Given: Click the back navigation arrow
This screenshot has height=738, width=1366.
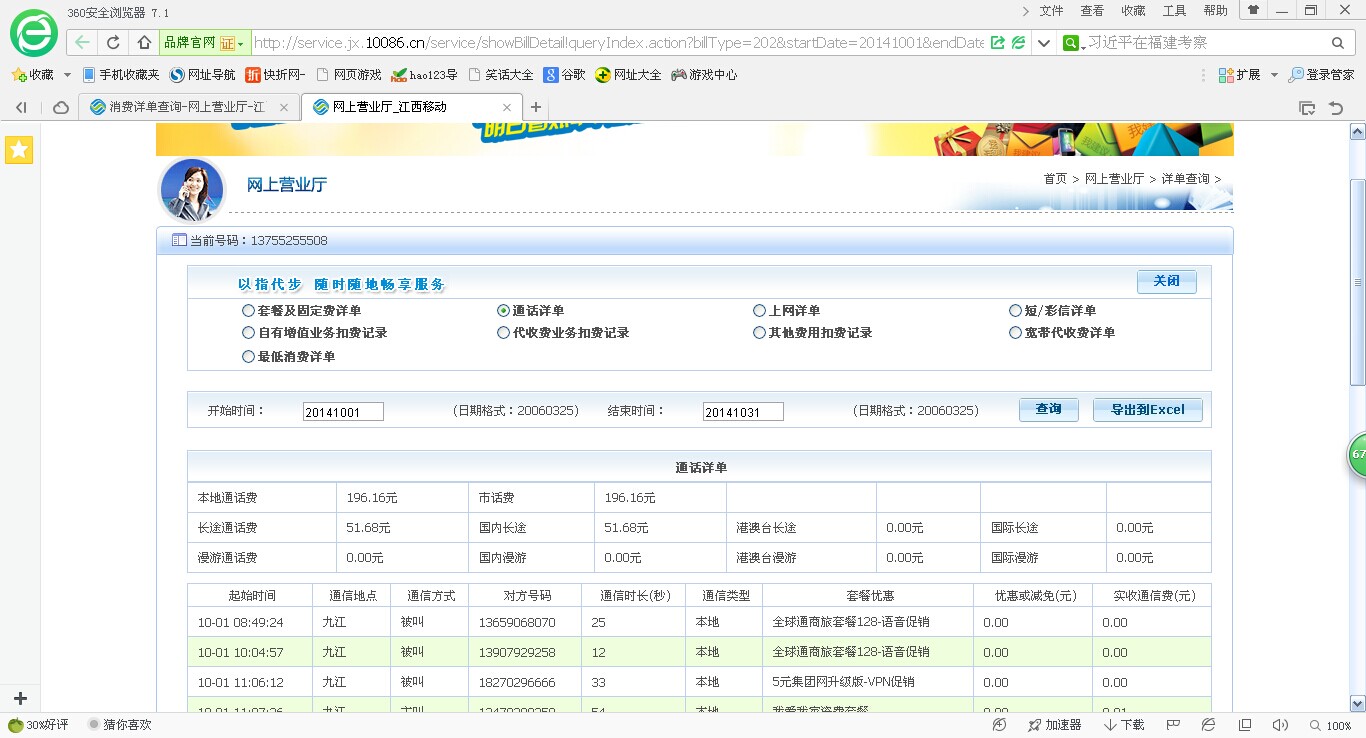Looking at the screenshot, I should (82, 43).
